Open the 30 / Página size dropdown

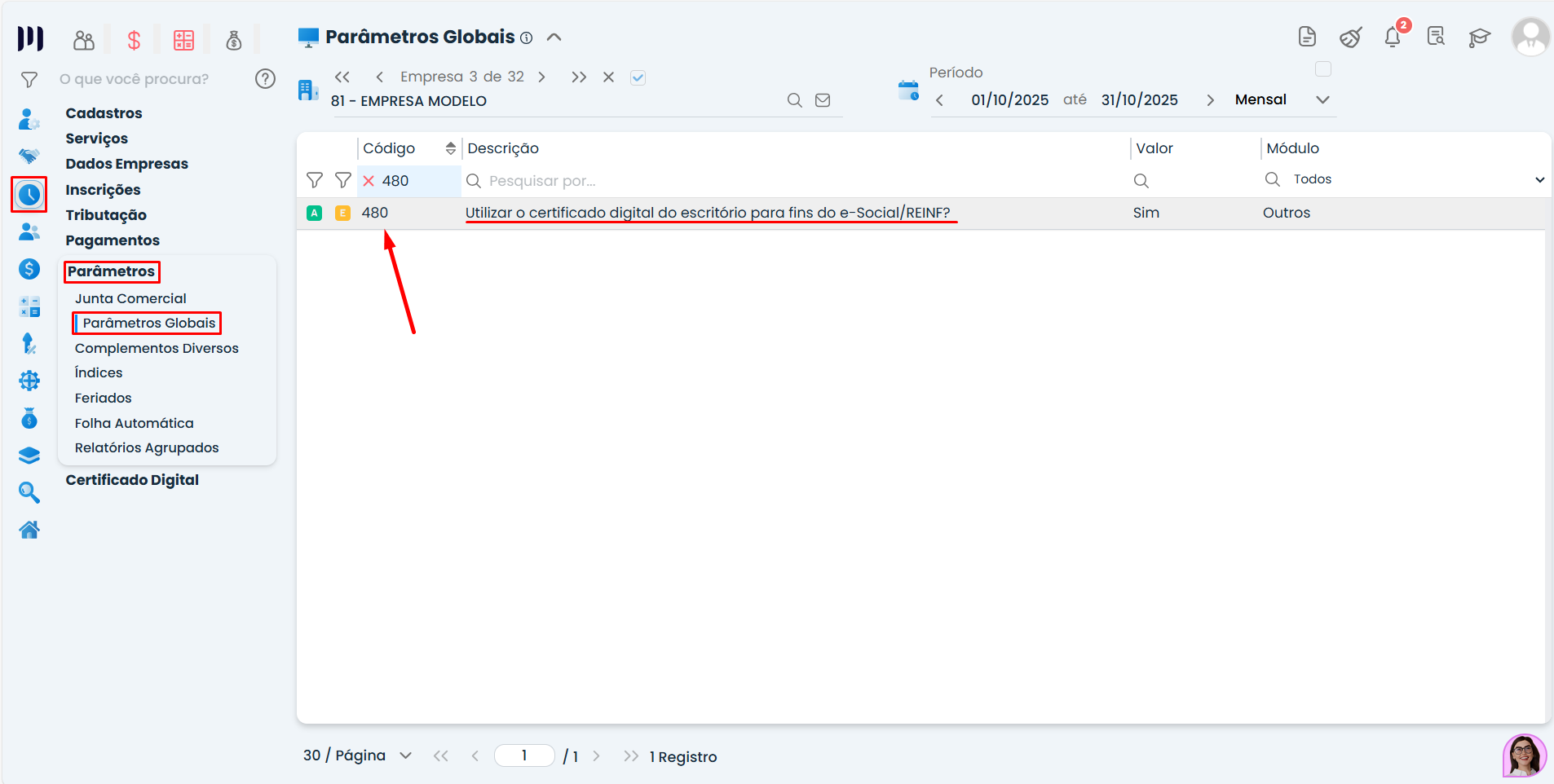click(x=405, y=755)
